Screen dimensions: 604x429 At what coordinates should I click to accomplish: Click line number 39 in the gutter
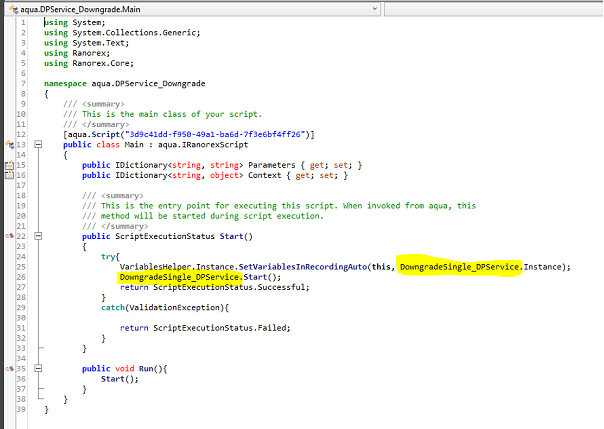(x=23, y=409)
